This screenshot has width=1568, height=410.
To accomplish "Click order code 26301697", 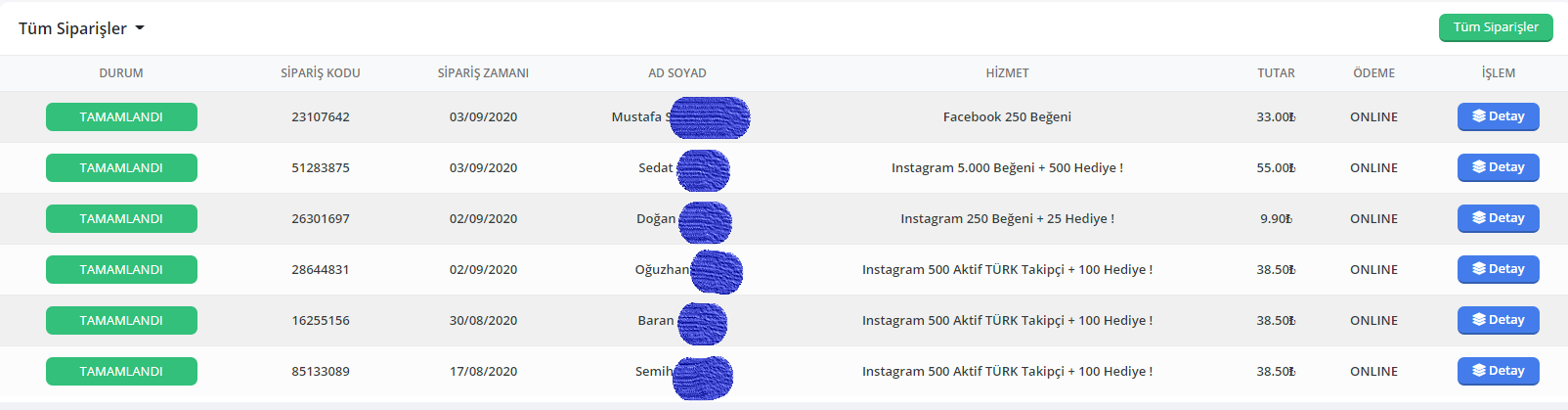I will pos(321,218).
